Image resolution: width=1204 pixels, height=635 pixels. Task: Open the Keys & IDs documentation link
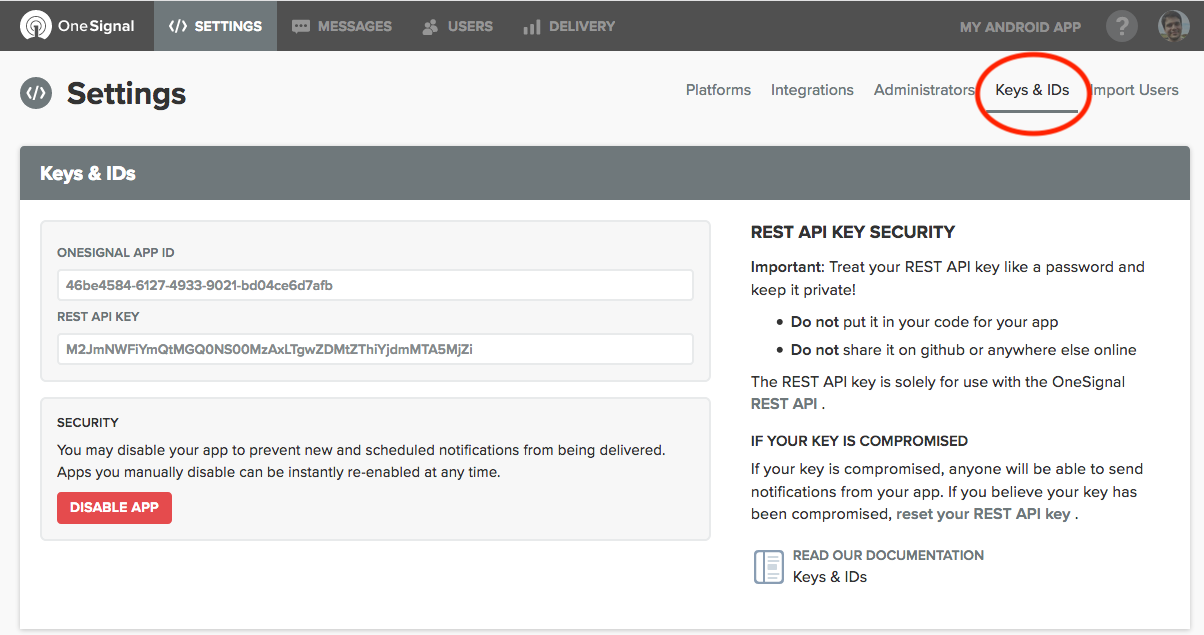(830, 577)
